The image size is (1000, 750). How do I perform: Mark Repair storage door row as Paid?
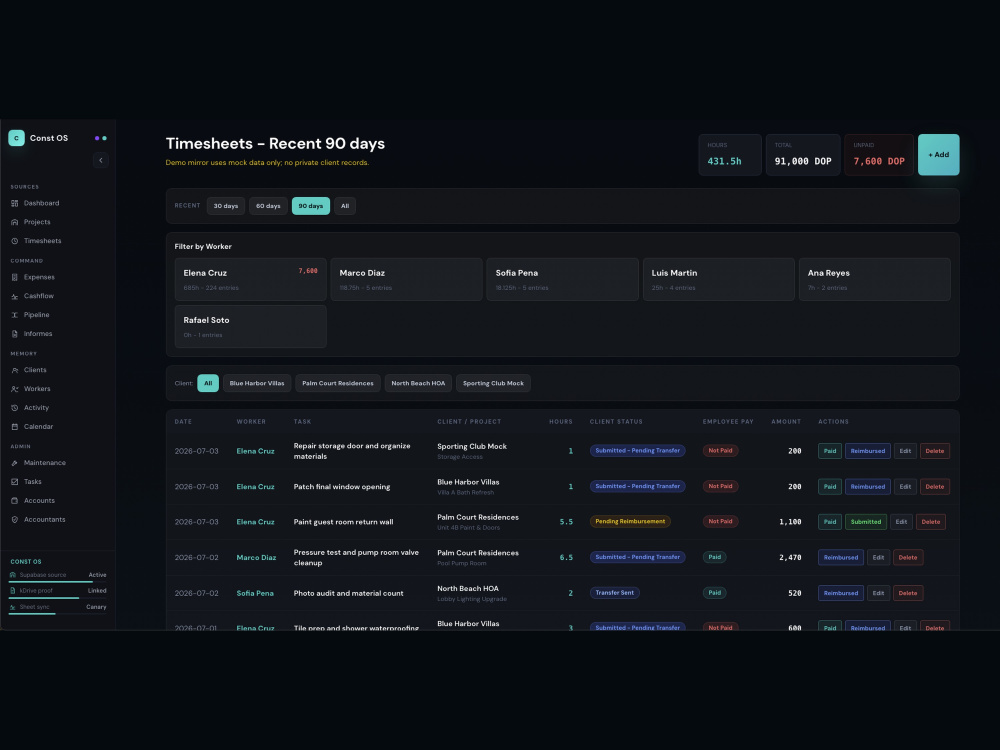click(x=830, y=451)
